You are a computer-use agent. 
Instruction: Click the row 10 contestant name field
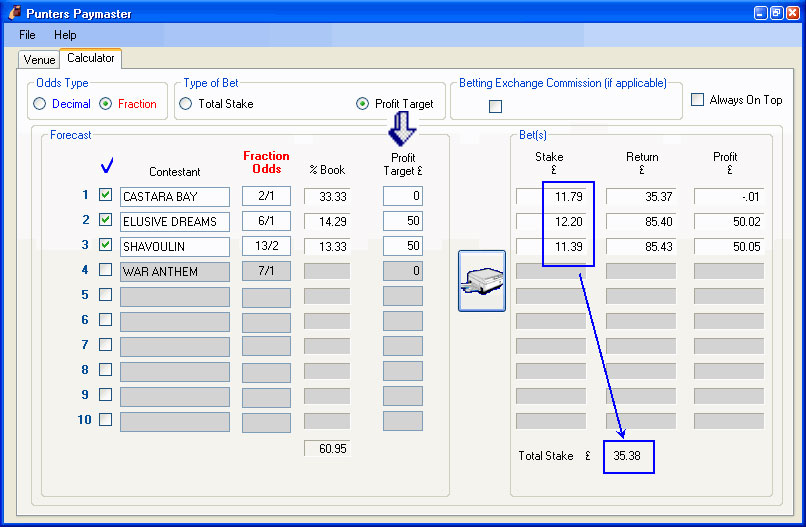tap(175, 422)
